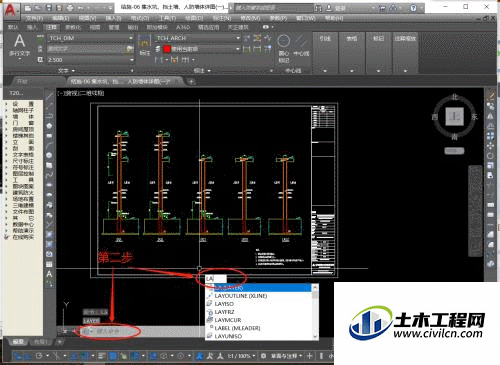This screenshot has height=365, width=500.
Task: Click the dynamic input box showing LA
Action: point(216,279)
